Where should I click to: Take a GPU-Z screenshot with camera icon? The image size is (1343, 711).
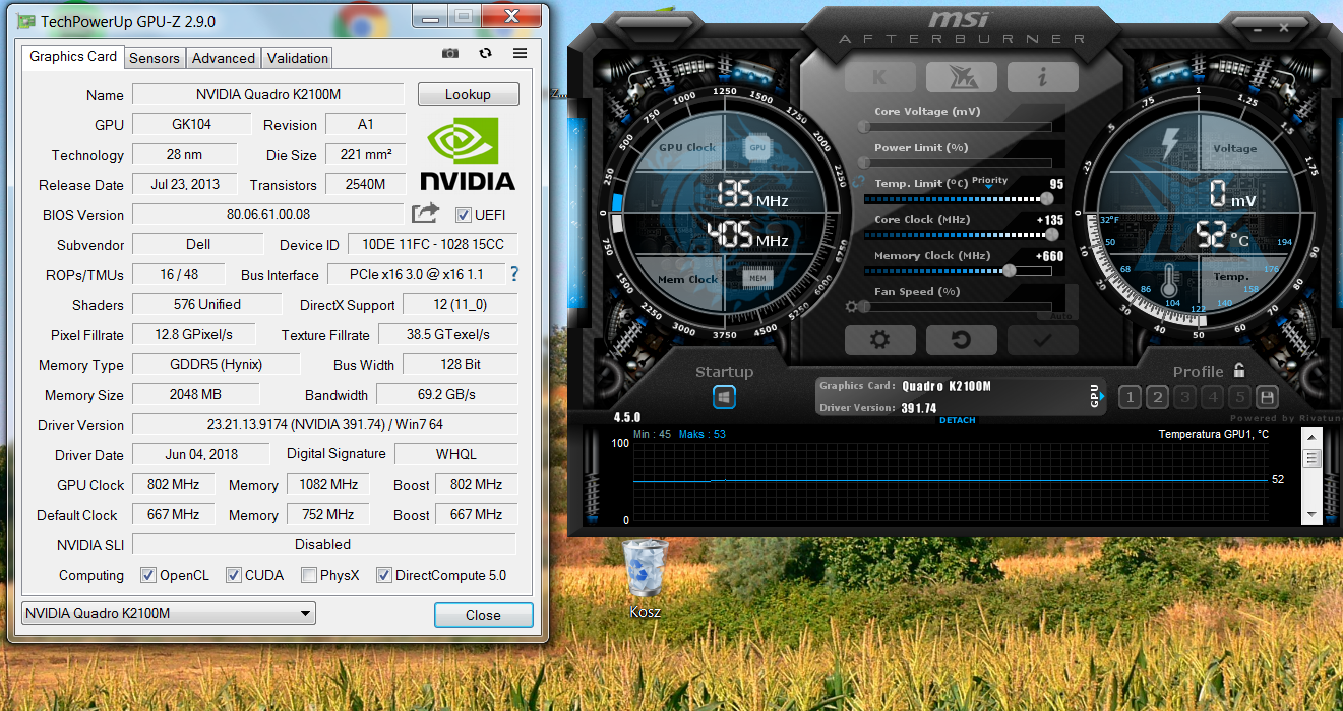[451, 53]
